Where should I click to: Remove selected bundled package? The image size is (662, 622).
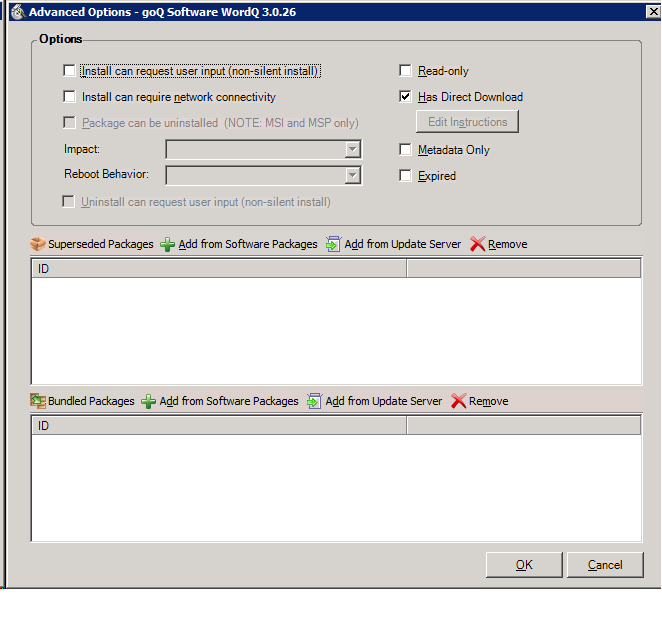click(488, 401)
